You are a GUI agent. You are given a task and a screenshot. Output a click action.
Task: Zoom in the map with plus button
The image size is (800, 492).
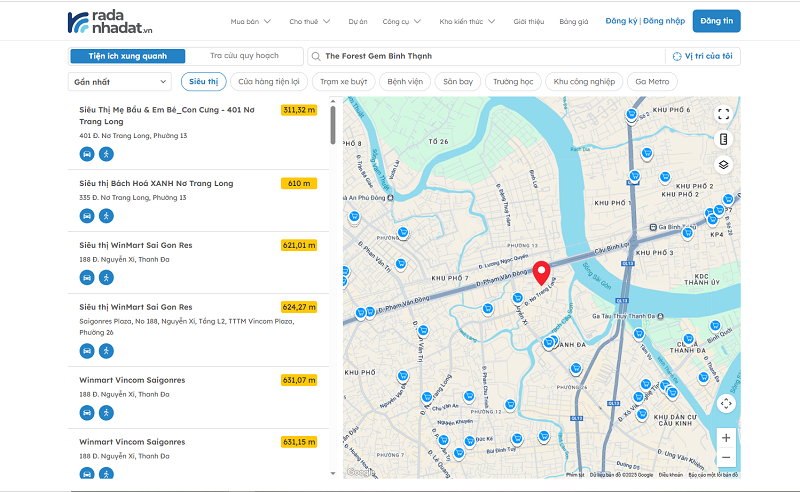(726, 438)
